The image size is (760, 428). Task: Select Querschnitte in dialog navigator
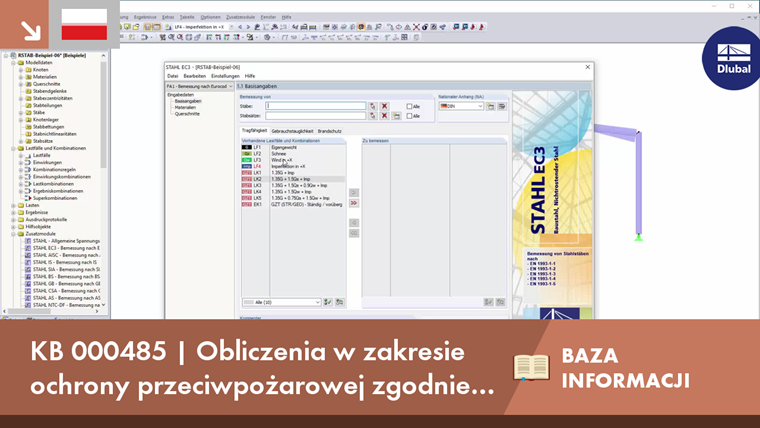(x=187, y=114)
